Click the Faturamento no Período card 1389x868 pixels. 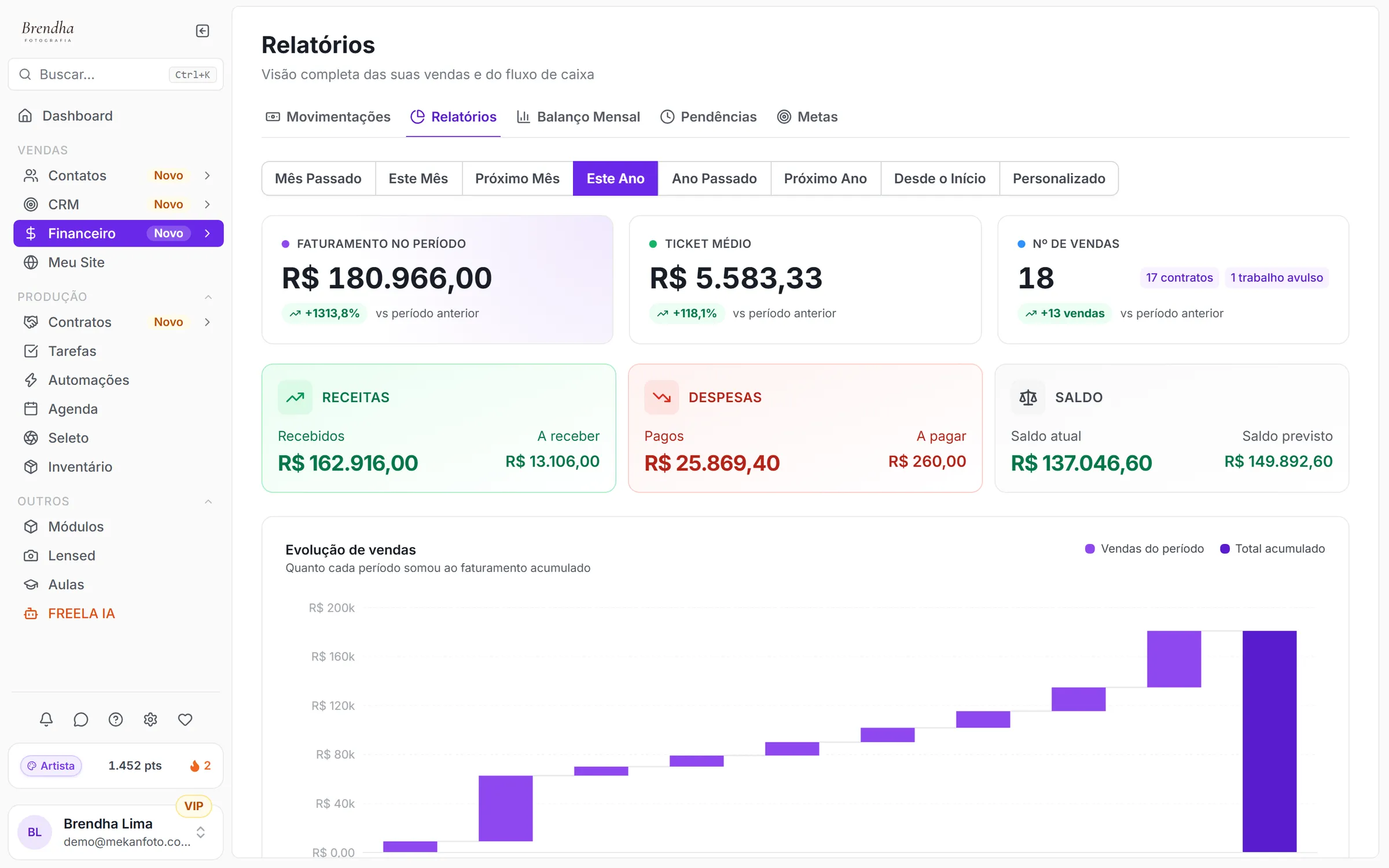pyautogui.click(x=438, y=280)
